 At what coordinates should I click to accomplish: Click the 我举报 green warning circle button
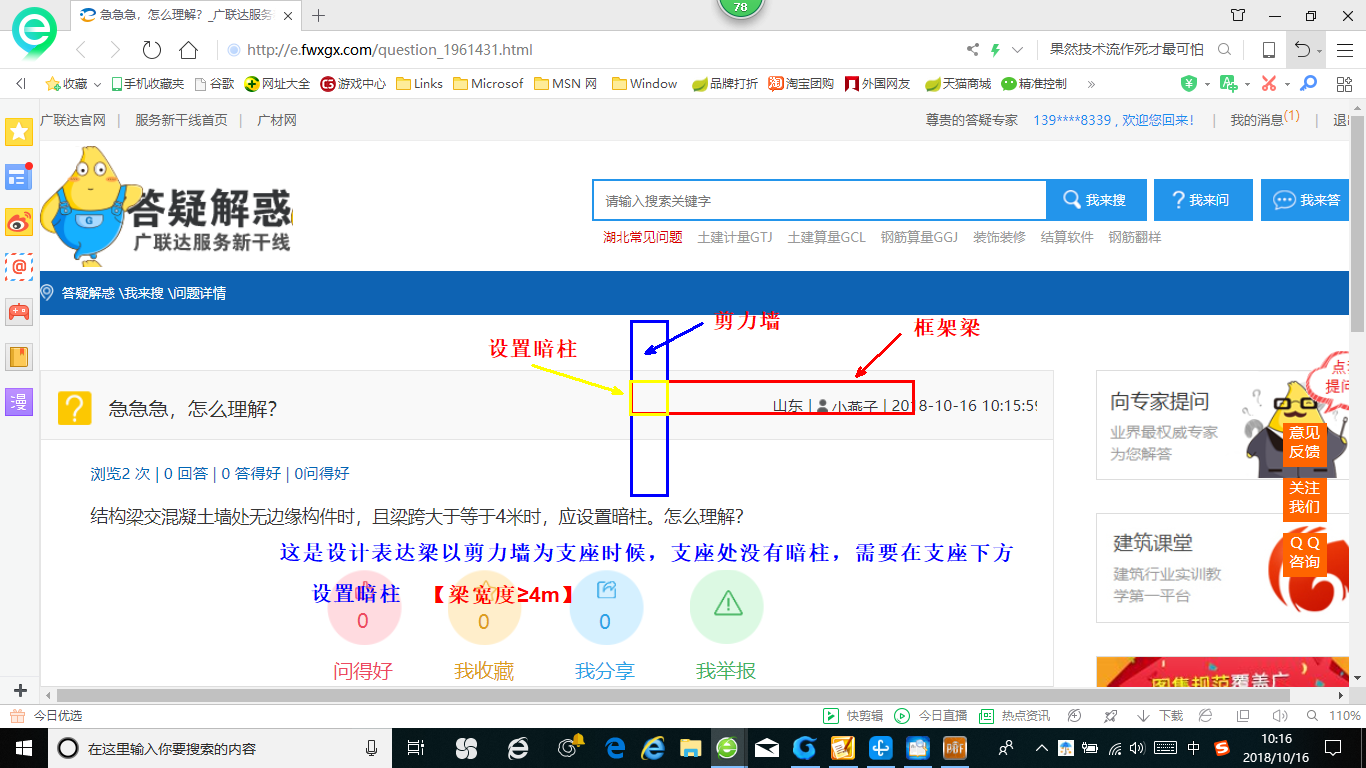(727, 607)
